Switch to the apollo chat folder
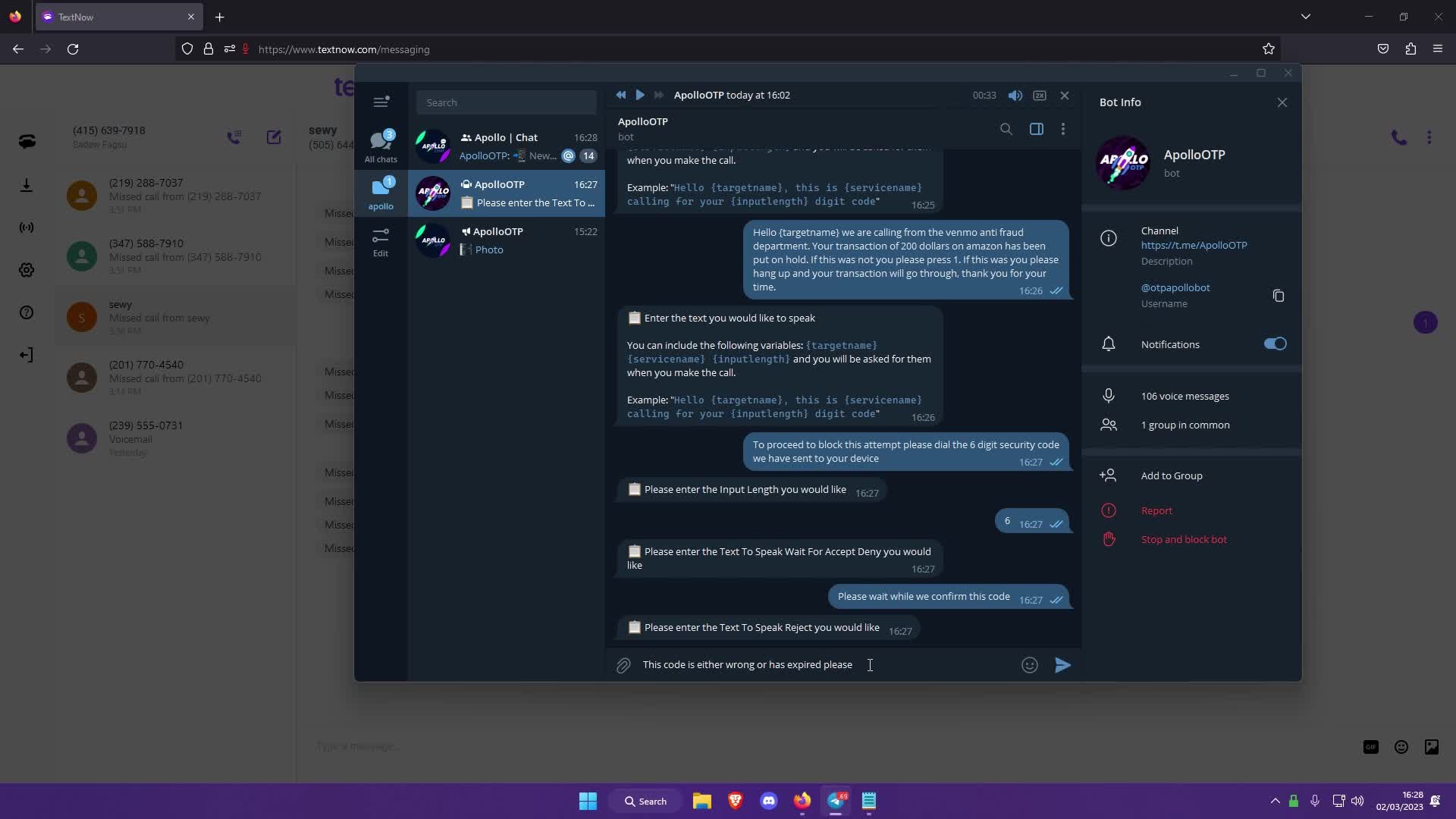The height and width of the screenshot is (819, 1456). point(381,193)
